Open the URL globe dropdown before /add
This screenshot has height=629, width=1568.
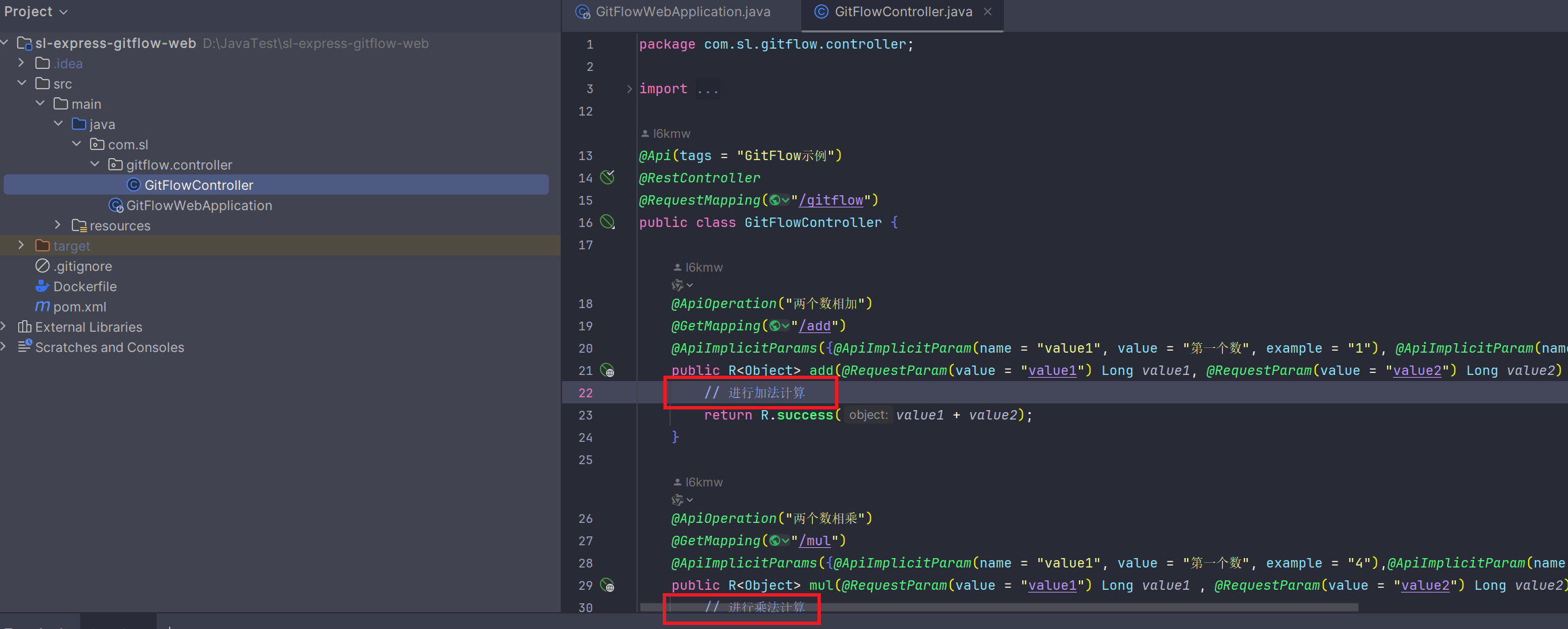click(780, 326)
